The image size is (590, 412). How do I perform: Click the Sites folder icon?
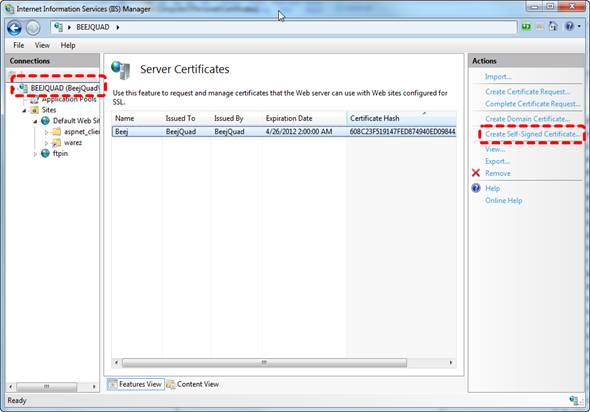[35, 110]
